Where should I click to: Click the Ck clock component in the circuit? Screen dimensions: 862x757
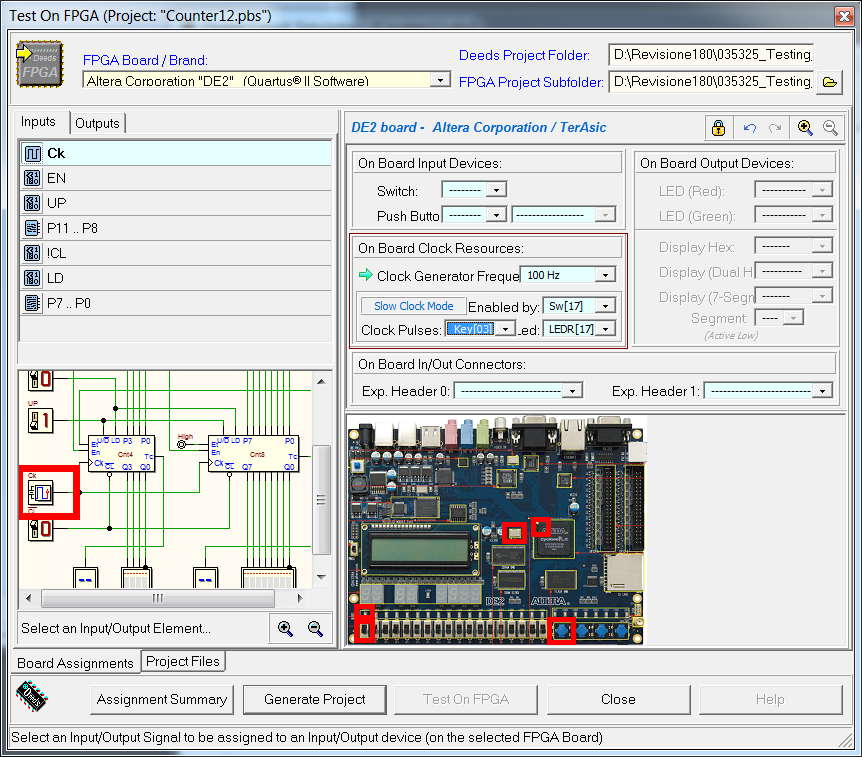[41, 493]
